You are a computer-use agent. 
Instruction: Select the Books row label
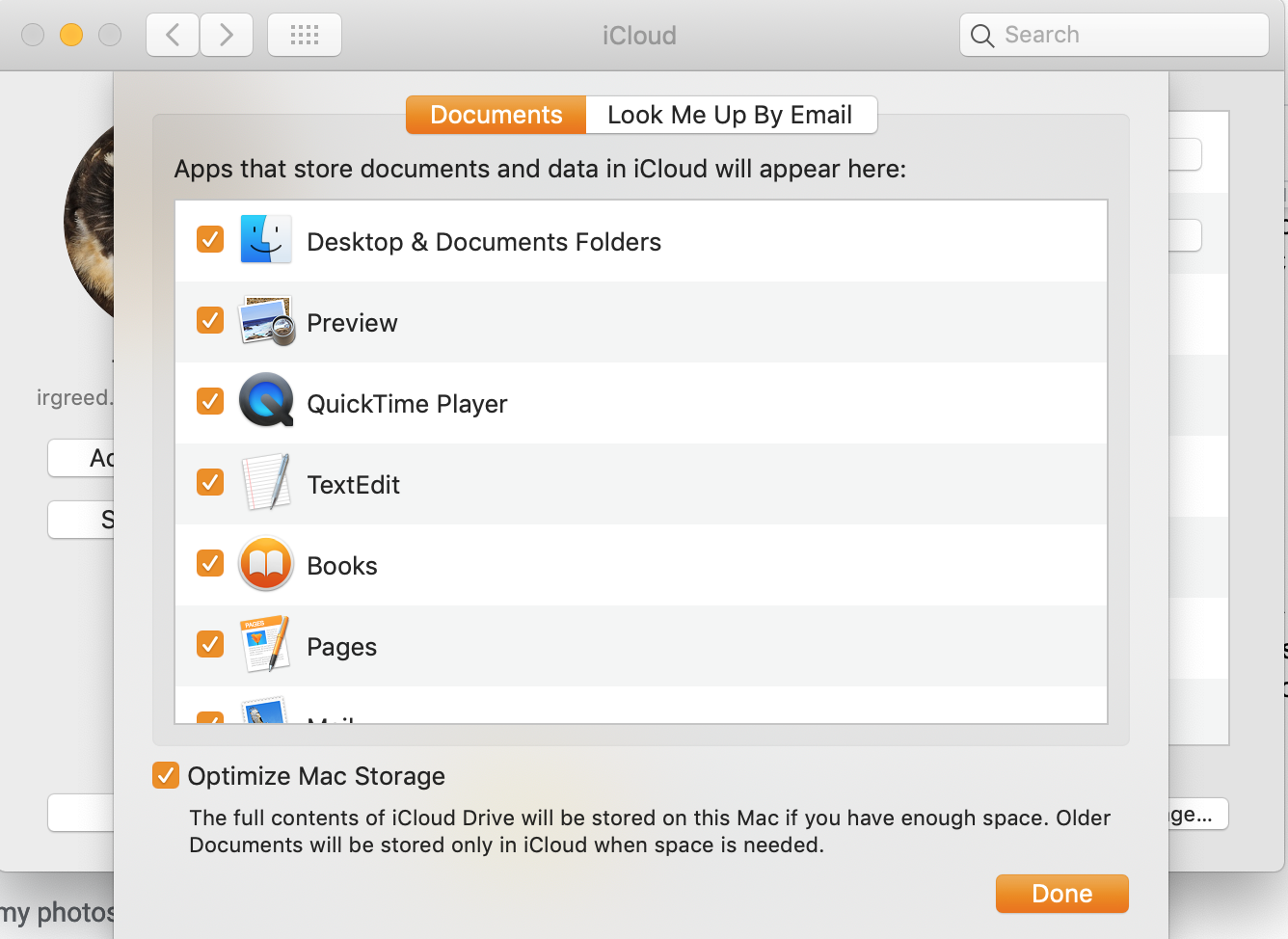coord(342,566)
